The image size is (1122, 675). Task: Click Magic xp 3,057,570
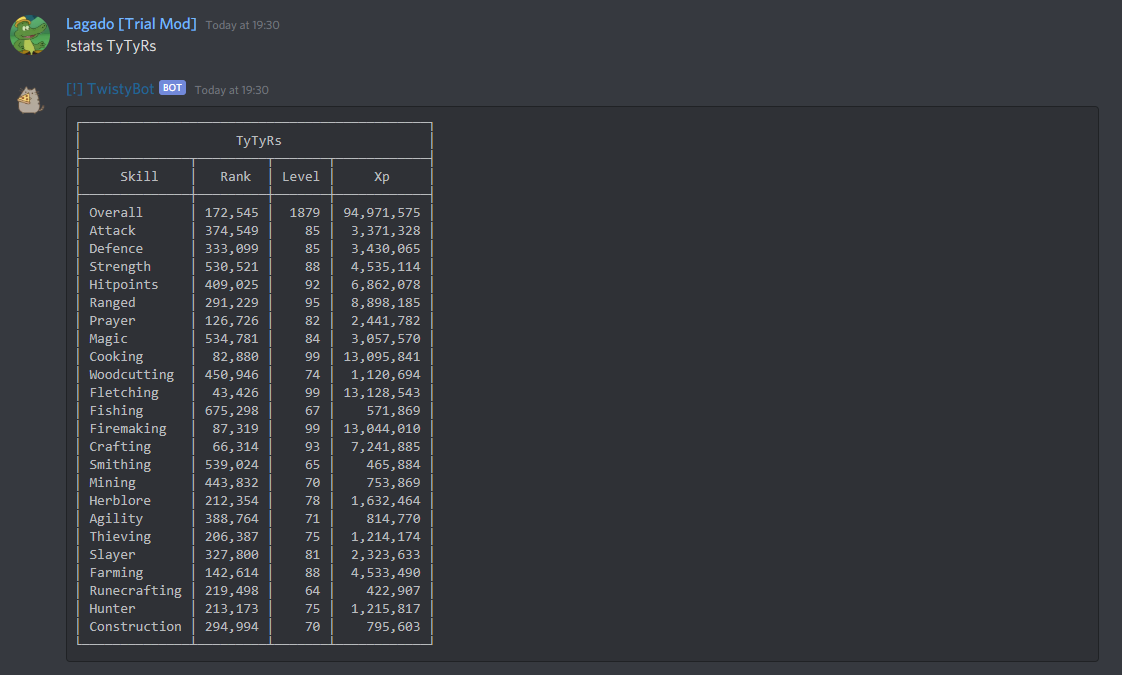point(386,339)
